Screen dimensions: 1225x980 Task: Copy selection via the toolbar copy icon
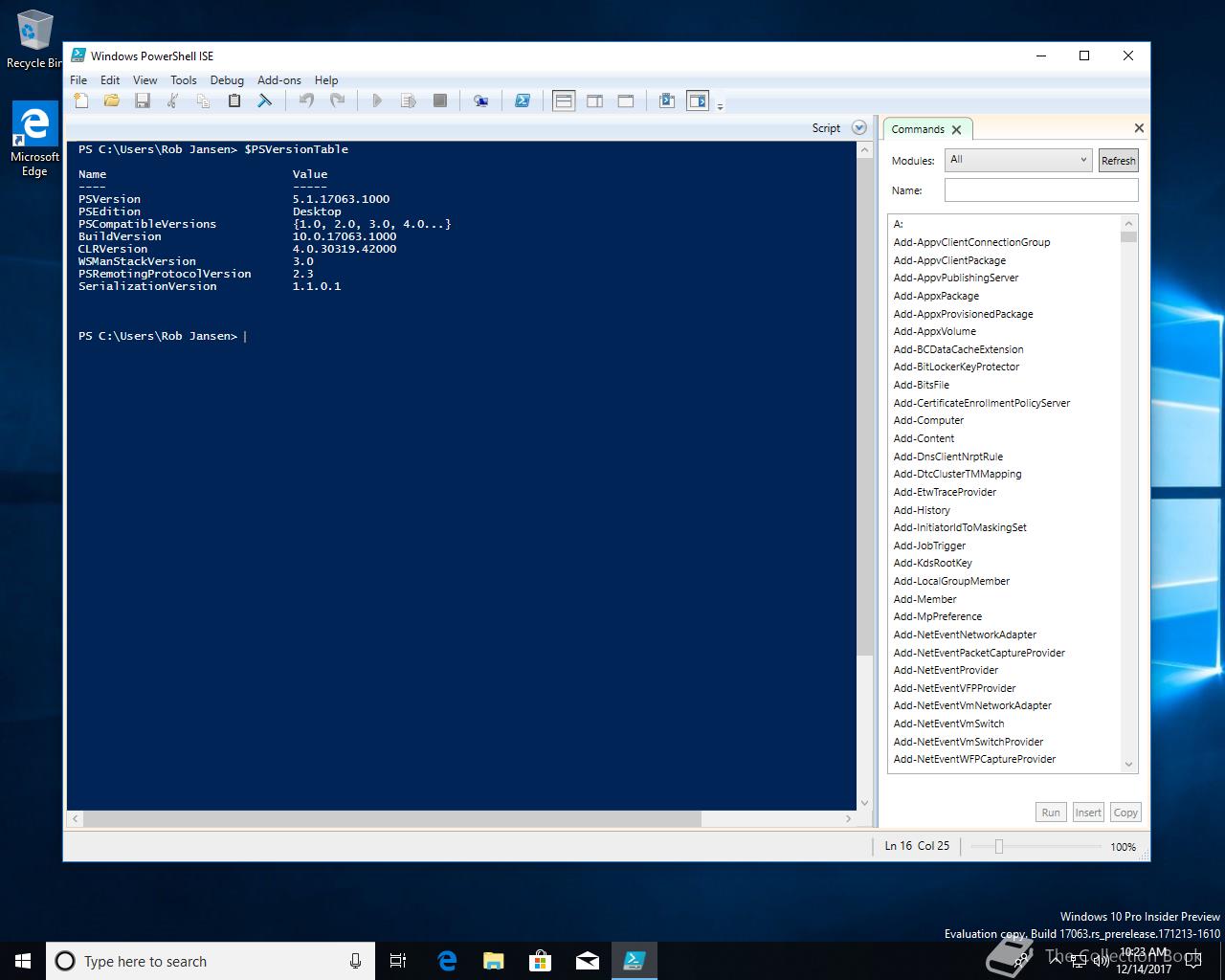click(x=203, y=100)
